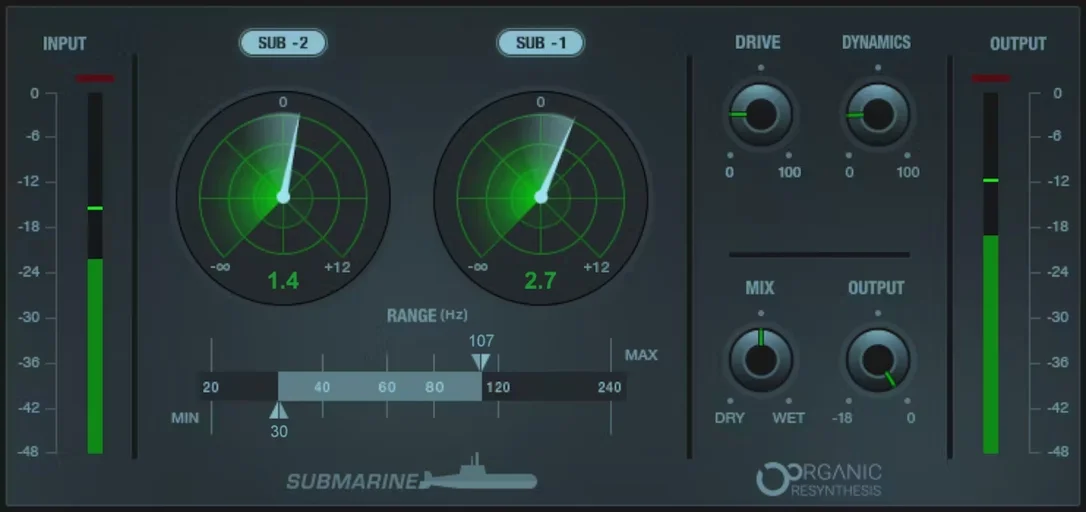Toggle the SUB -1 button
The width and height of the screenshot is (1086, 512).
click(x=541, y=43)
